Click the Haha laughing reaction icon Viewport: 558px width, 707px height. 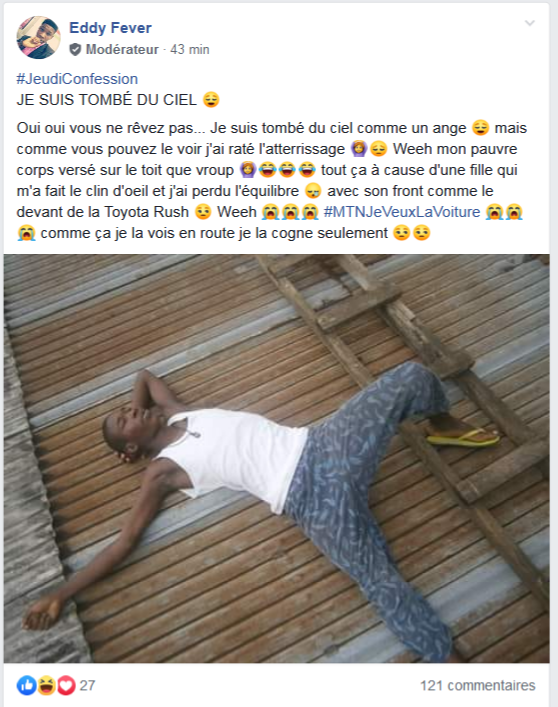click(46, 686)
